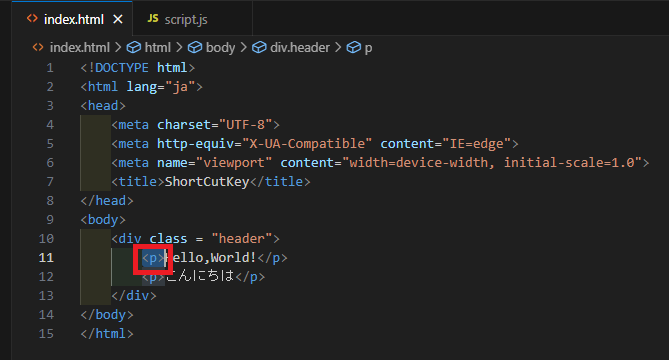
Task: Select p element in the breadcrumb
Action: click(x=368, y=48)
